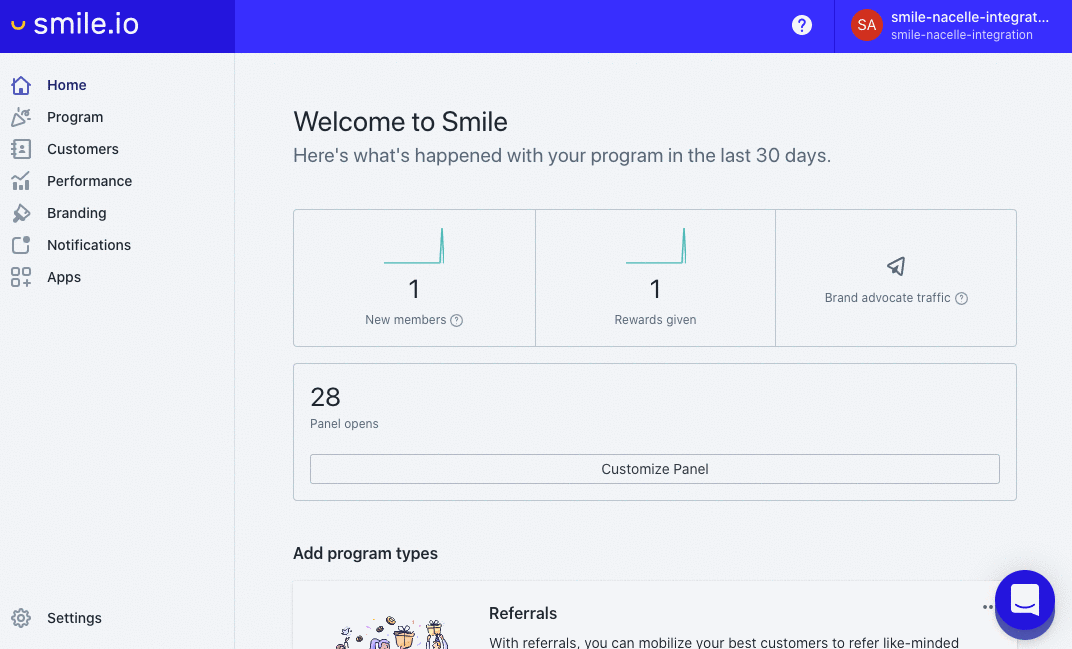Click the 'Panel opens' label
1072x649 pixels.
pos(344,424)
